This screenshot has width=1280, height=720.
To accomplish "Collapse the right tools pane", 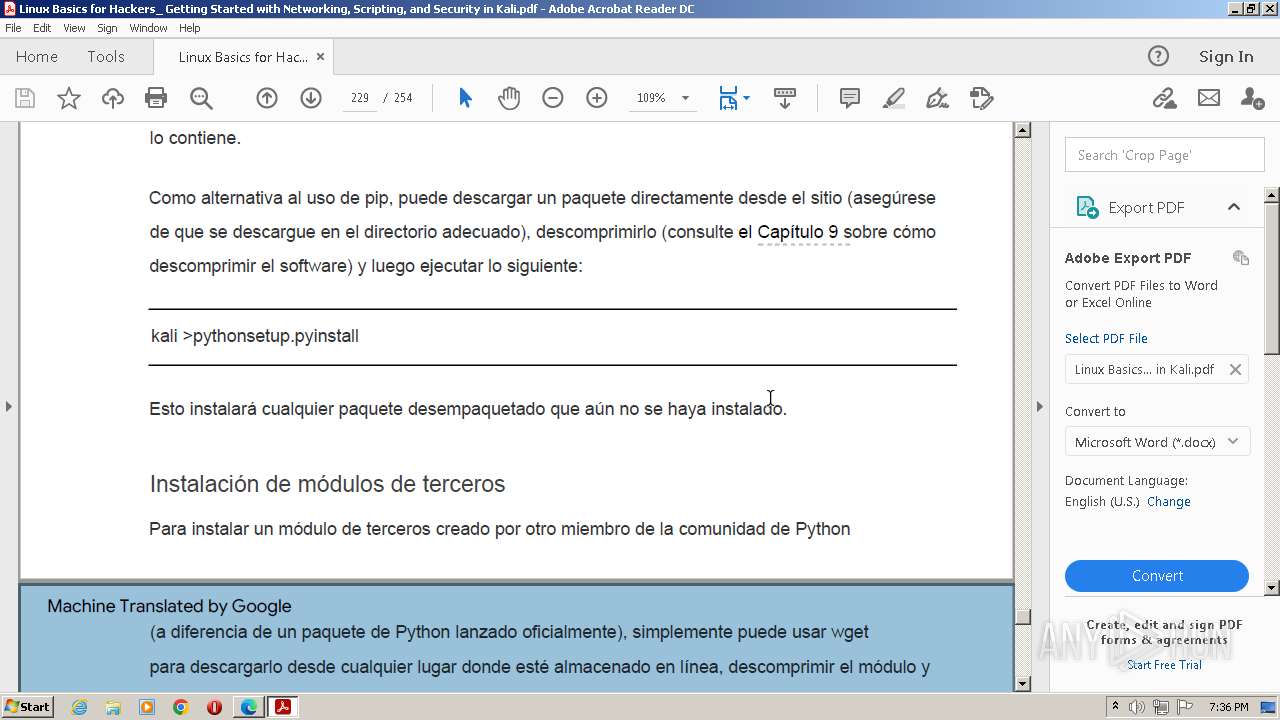I will coord(1039,406).
